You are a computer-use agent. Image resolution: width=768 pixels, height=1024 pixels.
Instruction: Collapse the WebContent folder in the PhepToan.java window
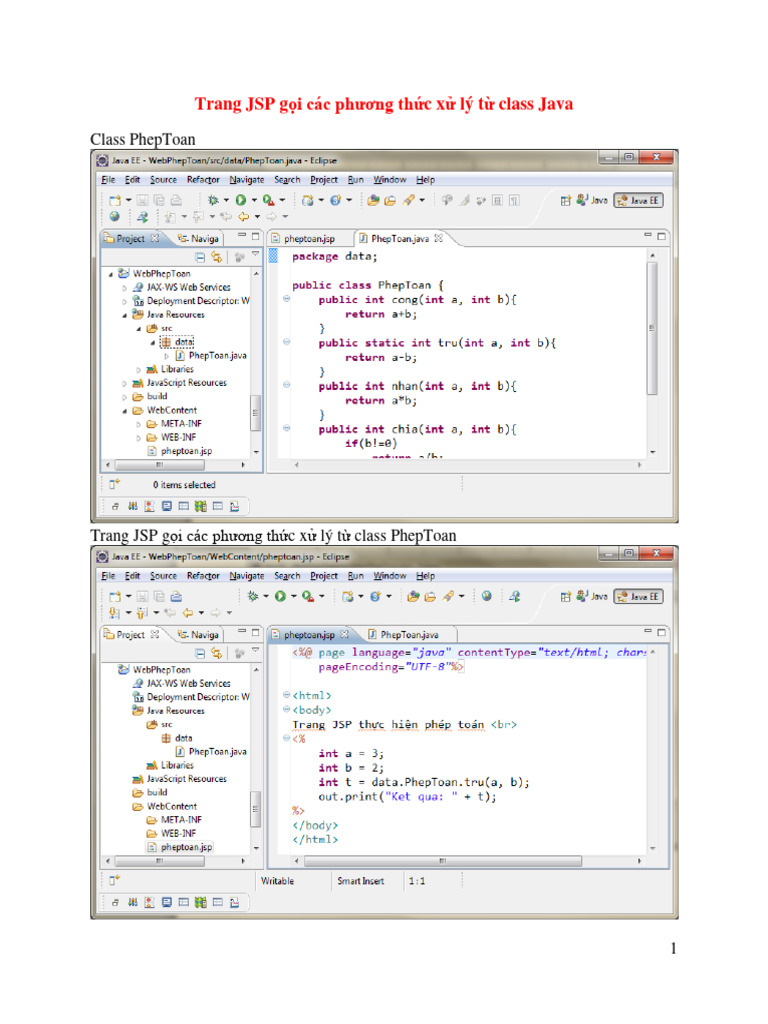click(124, 411)
